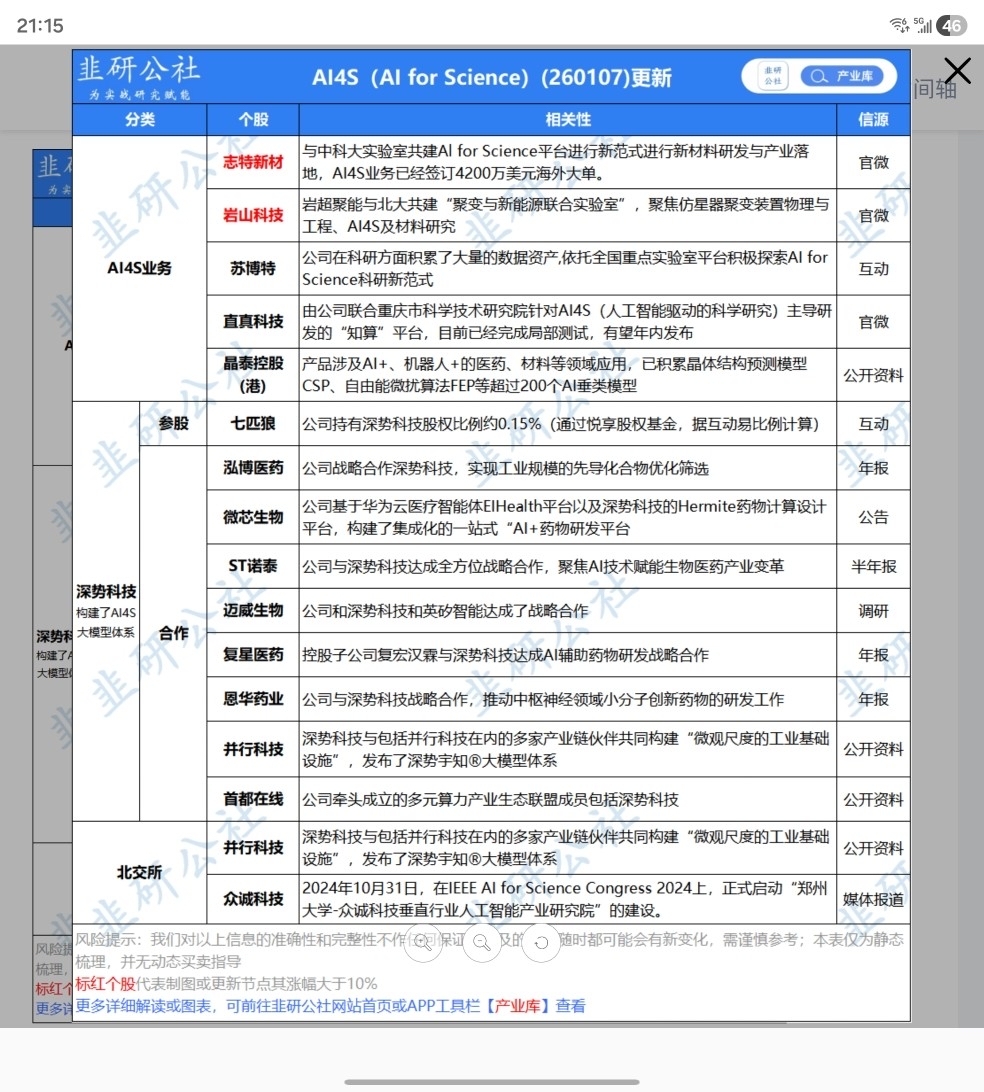984x1092 pixels.
Task: Tap the stock name 众诚科技
Action: pyautogui.click(x=253, y=899)
